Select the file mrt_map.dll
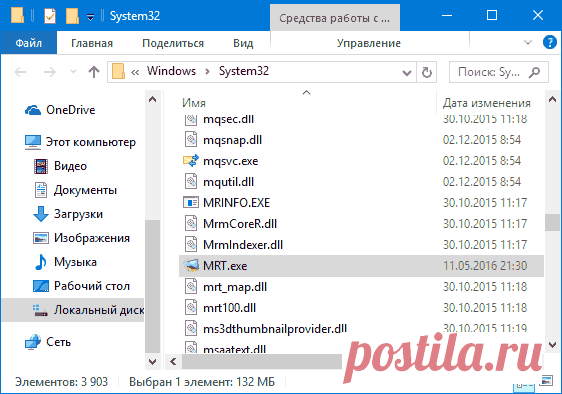Viewport: 562px width, 394px height. click(x=235, y=287)
